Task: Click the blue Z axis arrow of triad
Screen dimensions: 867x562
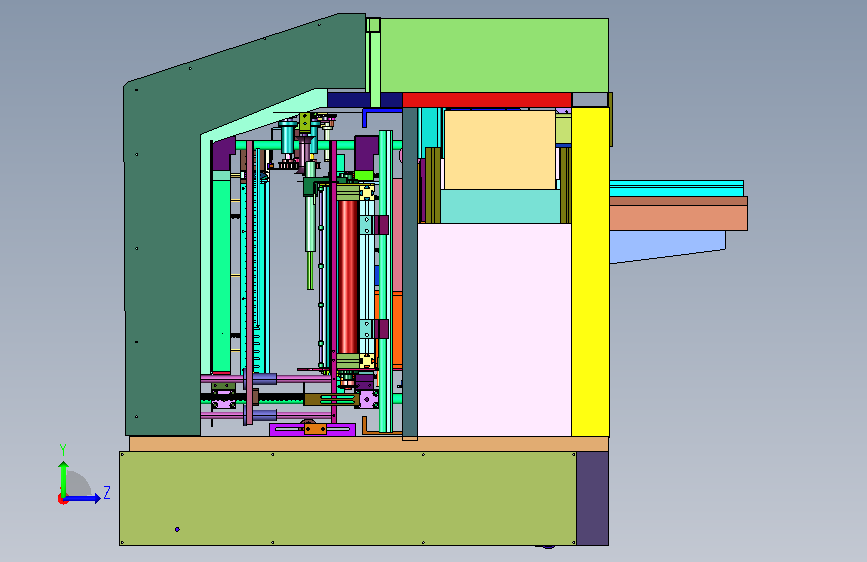Action: tap(83, 498)
